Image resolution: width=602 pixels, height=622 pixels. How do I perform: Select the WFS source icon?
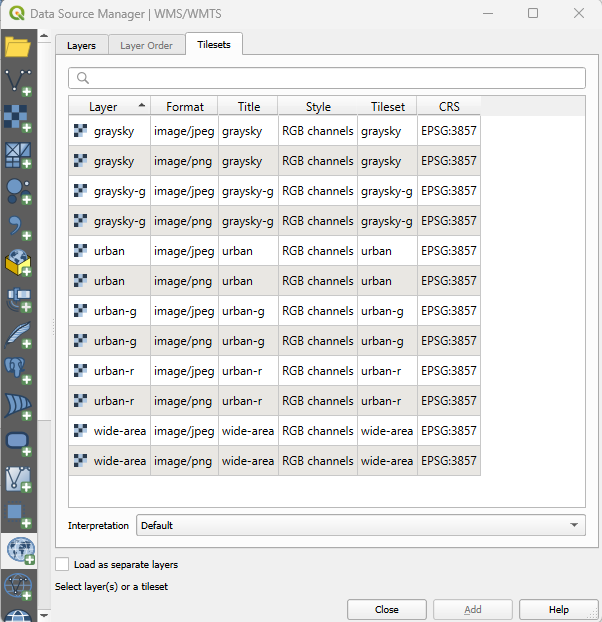pyautogui.click(x=17, y=586)
